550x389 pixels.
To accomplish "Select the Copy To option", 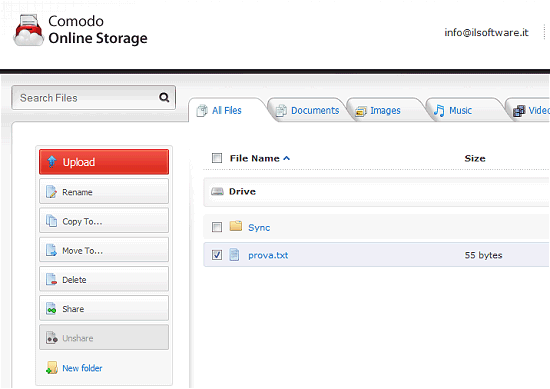I will click(x=104, y=221).
